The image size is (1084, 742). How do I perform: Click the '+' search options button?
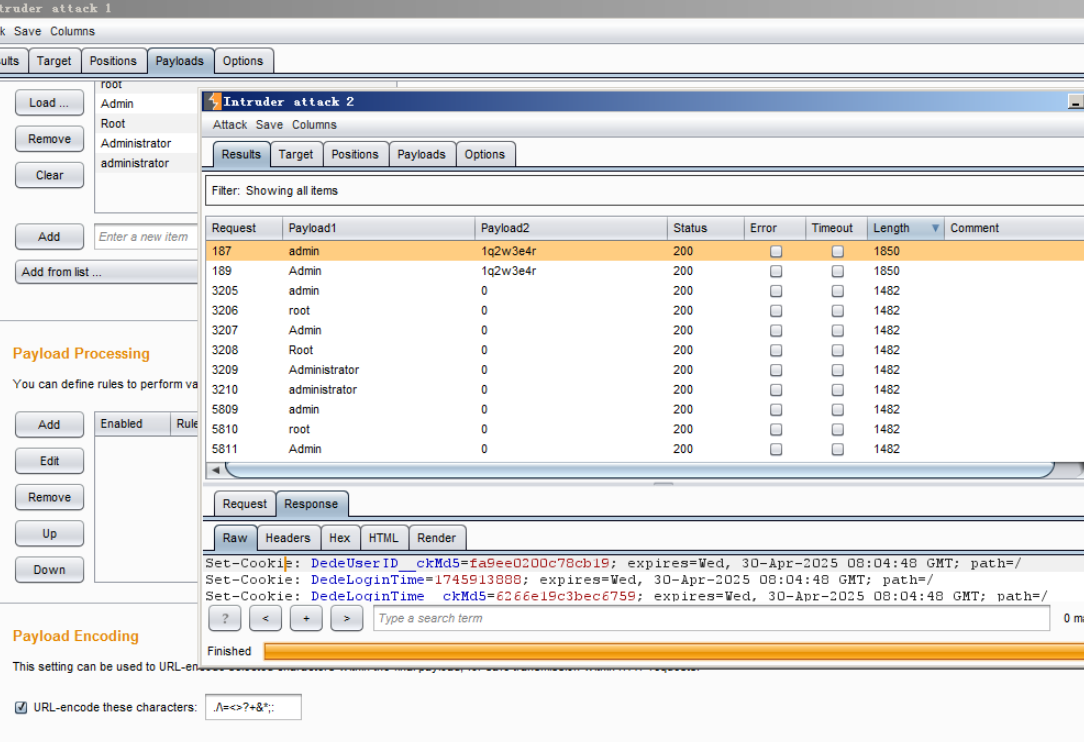click(x=306, y=618)
